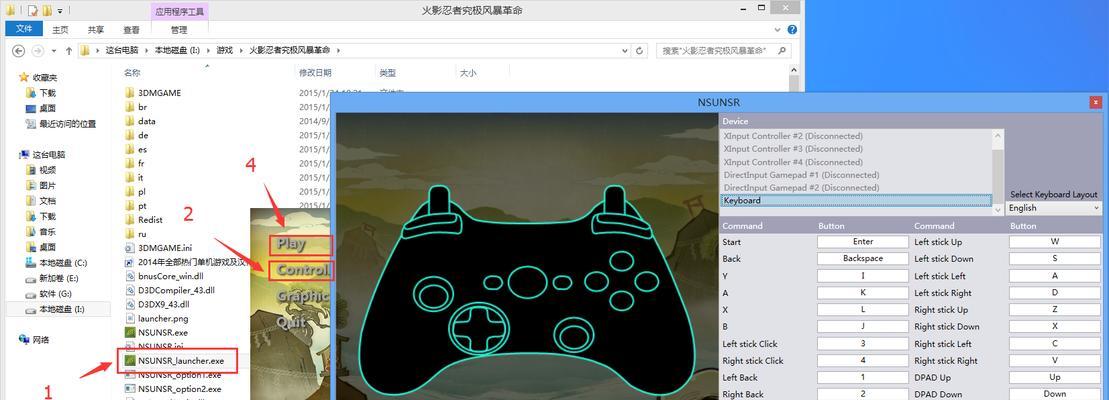Click the search magnifier in Explorer search box
The image size is (1109, 400).
pos(782,51)
